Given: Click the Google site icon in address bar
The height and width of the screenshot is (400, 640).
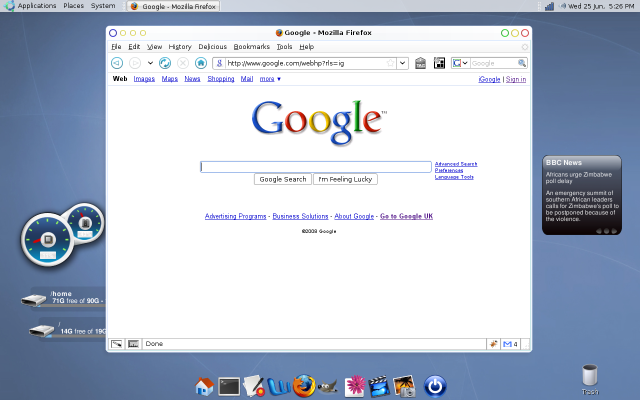Looking at the screenshot, I should [x=219, y=63].
